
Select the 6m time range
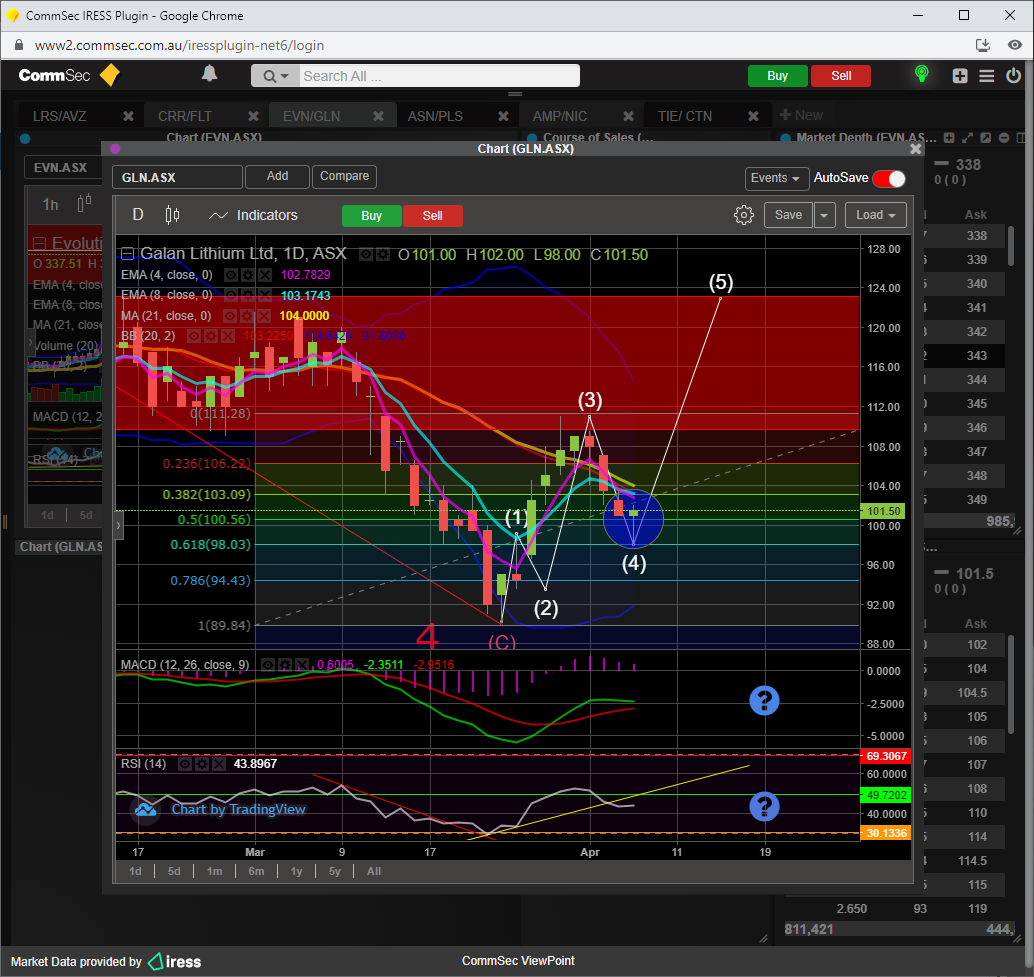pos(256,872)
